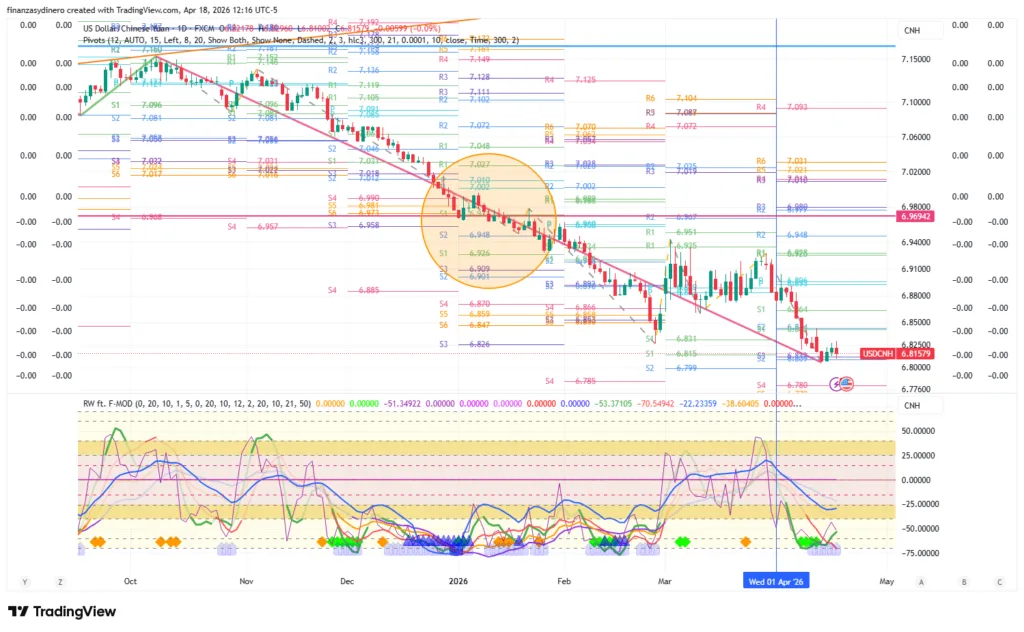Screen dimensions: 1024x632
Task: Open the CNH currency selector on price chart
Action: coord(911,31)
